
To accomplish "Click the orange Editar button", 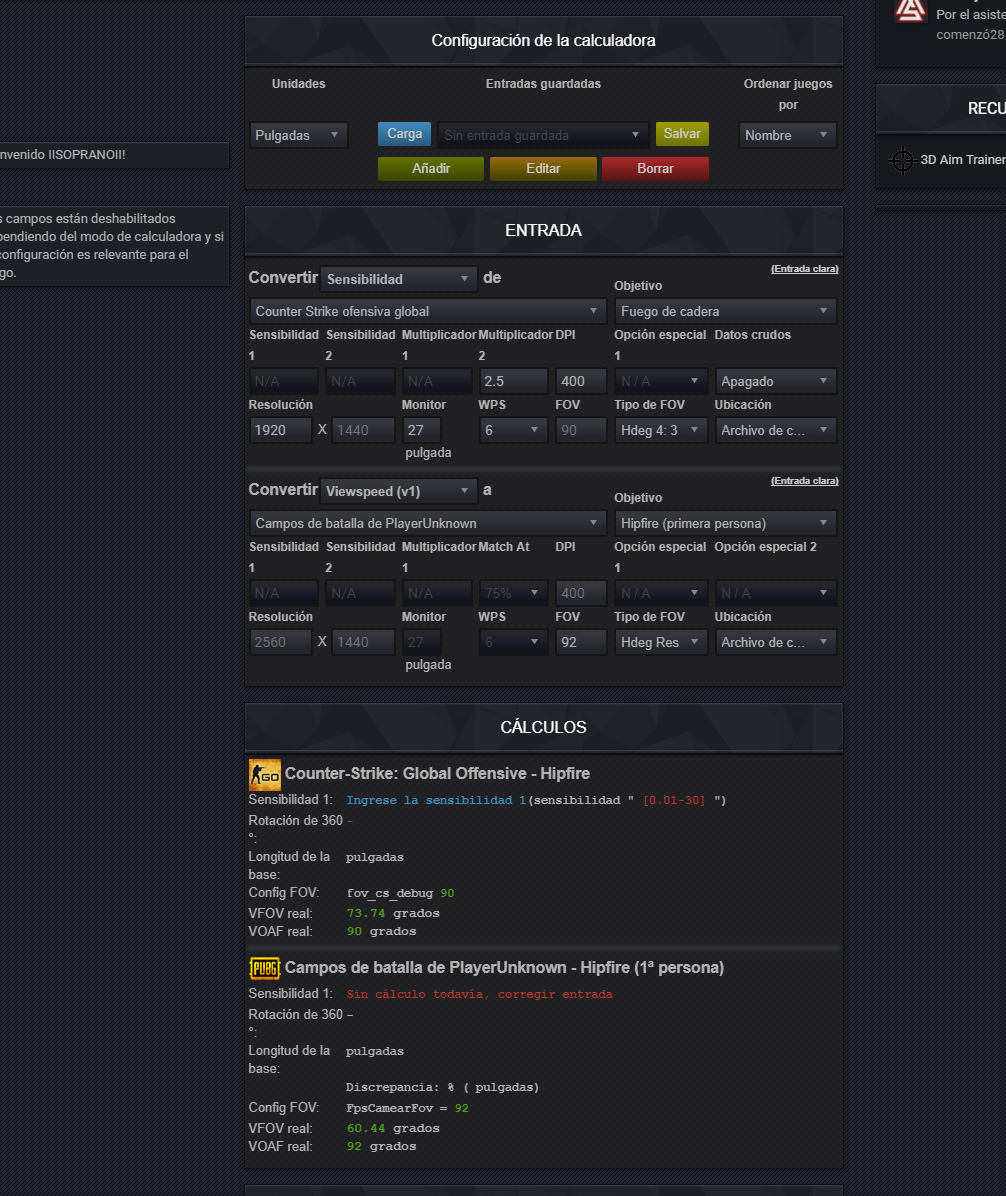I will pos(543,169).
